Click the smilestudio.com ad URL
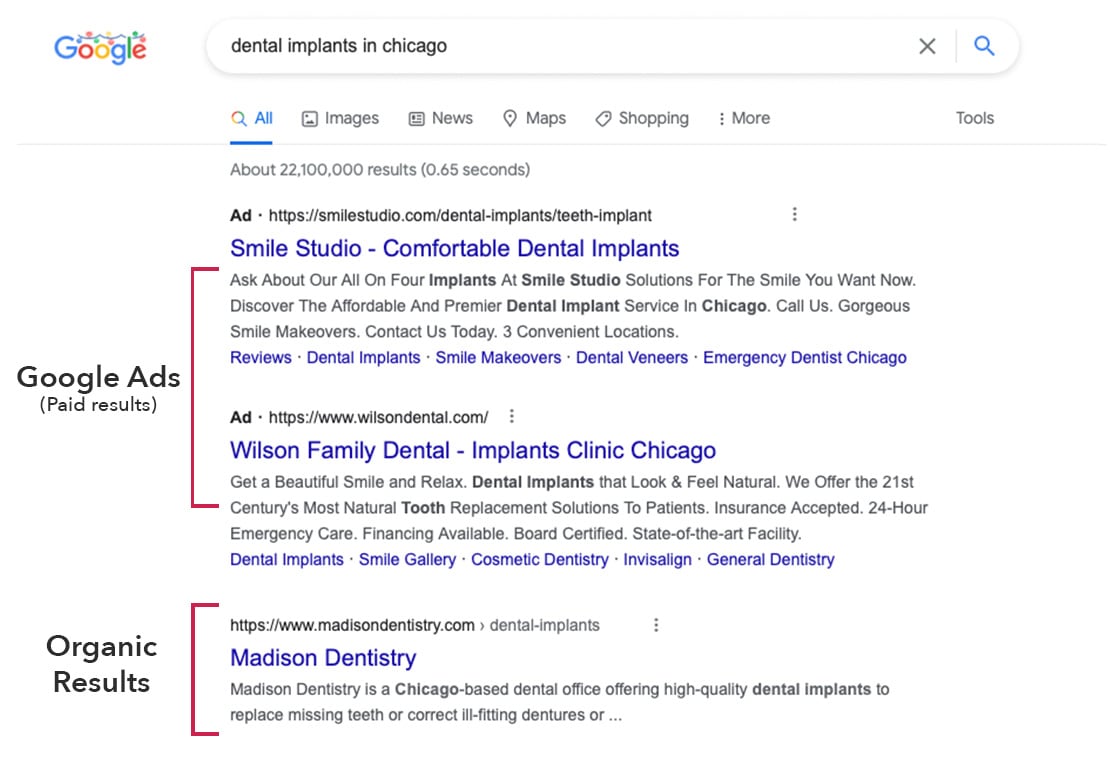The height and width of the screenshot is (760, 1110). pyautogui.click(x=460, y=215)
